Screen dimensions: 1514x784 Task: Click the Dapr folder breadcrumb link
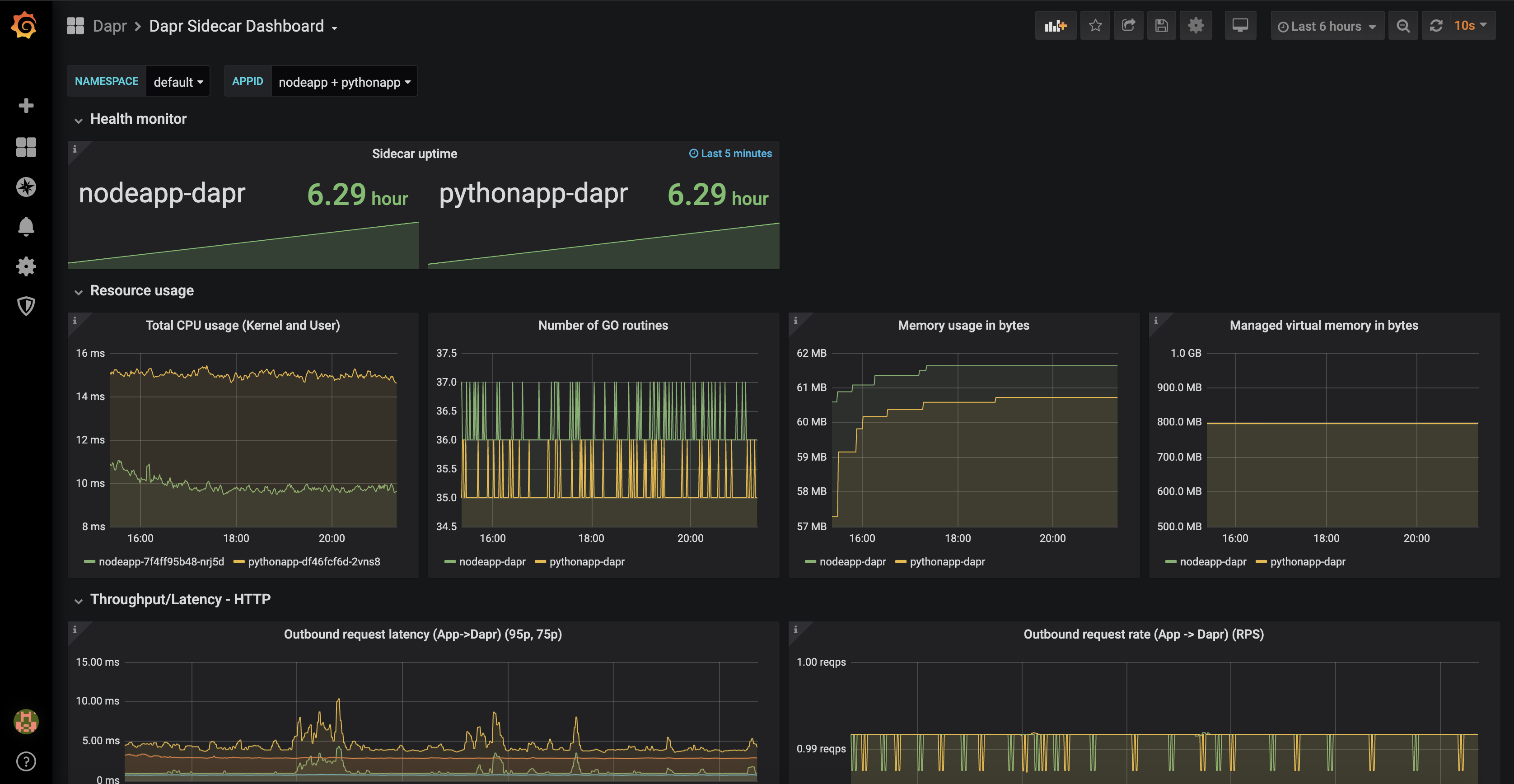[x=109, y=27]
